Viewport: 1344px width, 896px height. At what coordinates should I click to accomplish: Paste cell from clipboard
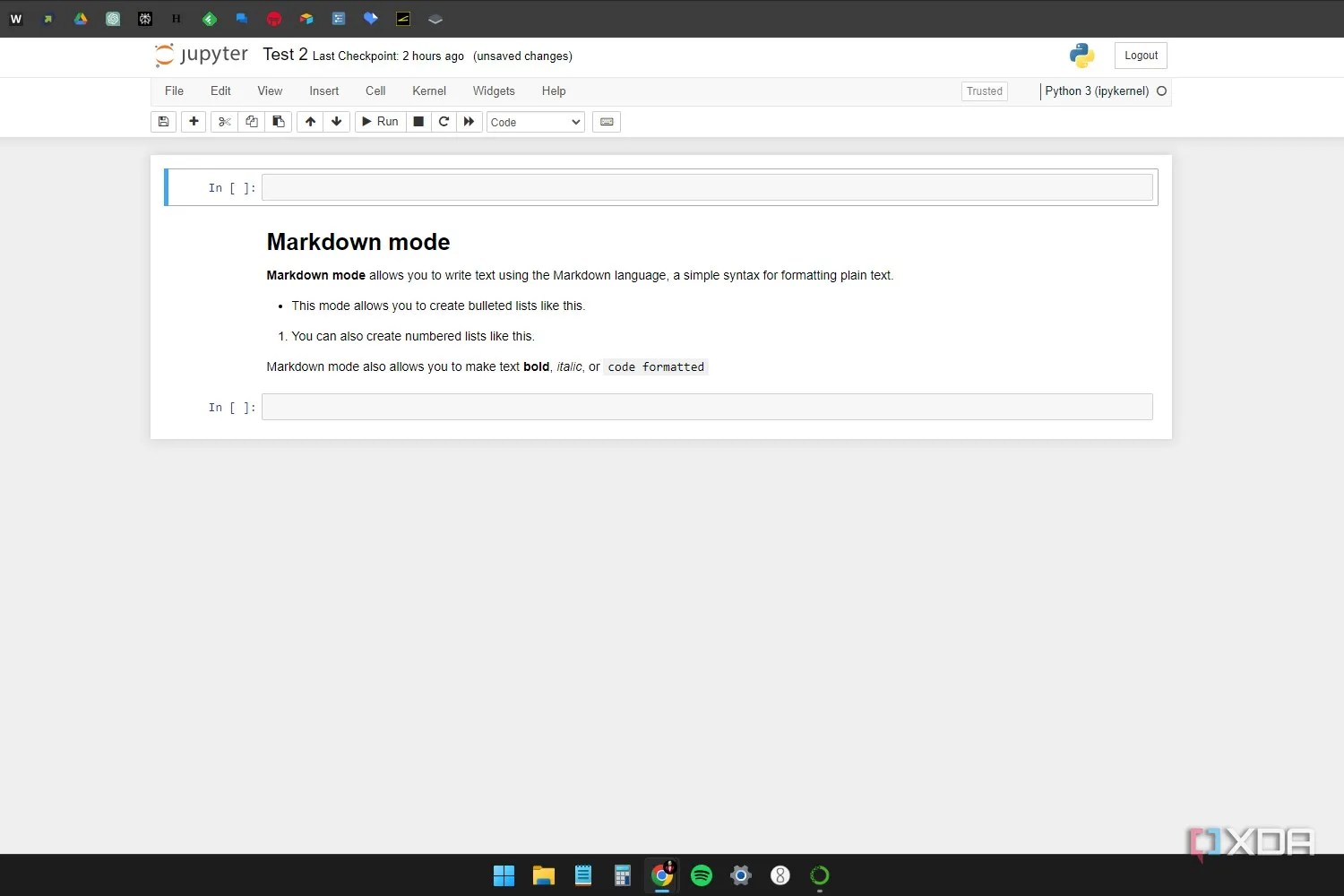(x=278, y=122)
